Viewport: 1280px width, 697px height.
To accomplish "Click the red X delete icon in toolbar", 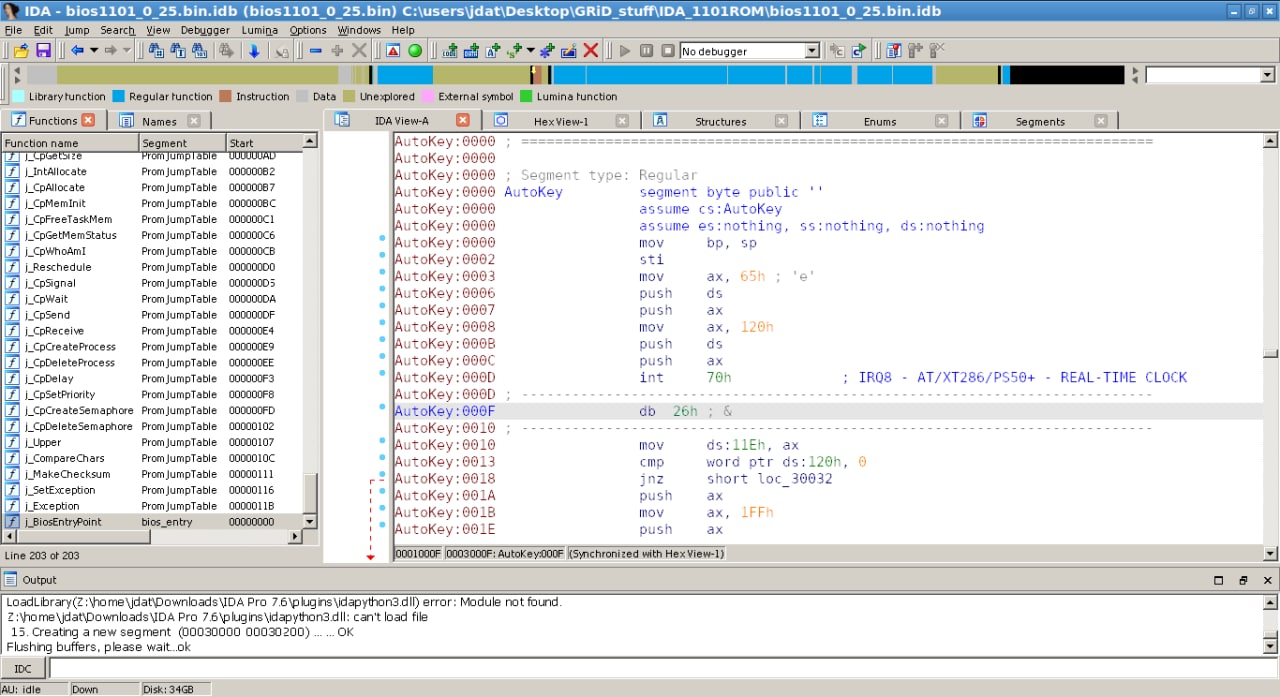I will (x=591, y=51).
